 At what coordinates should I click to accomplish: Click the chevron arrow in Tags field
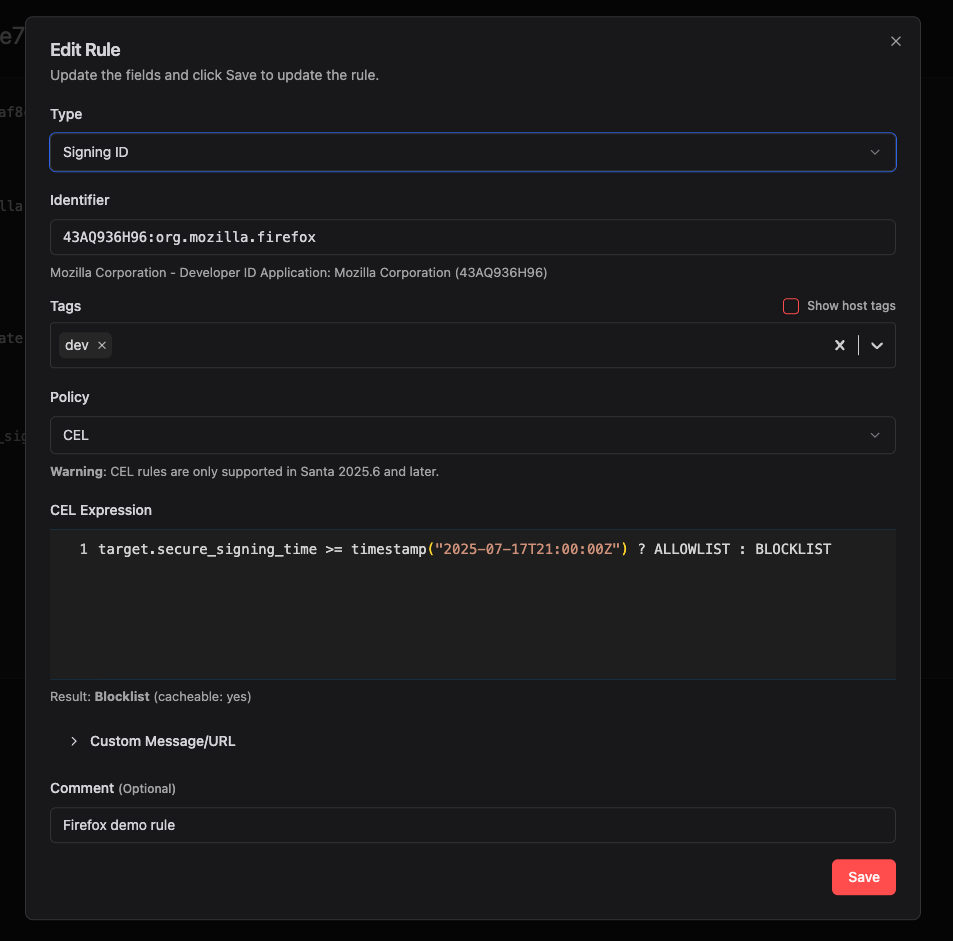click(876, 345)
